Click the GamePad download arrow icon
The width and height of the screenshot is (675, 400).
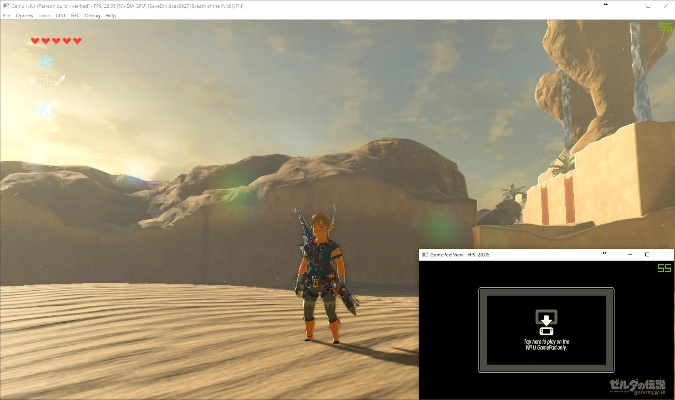(x=546, y=321)
